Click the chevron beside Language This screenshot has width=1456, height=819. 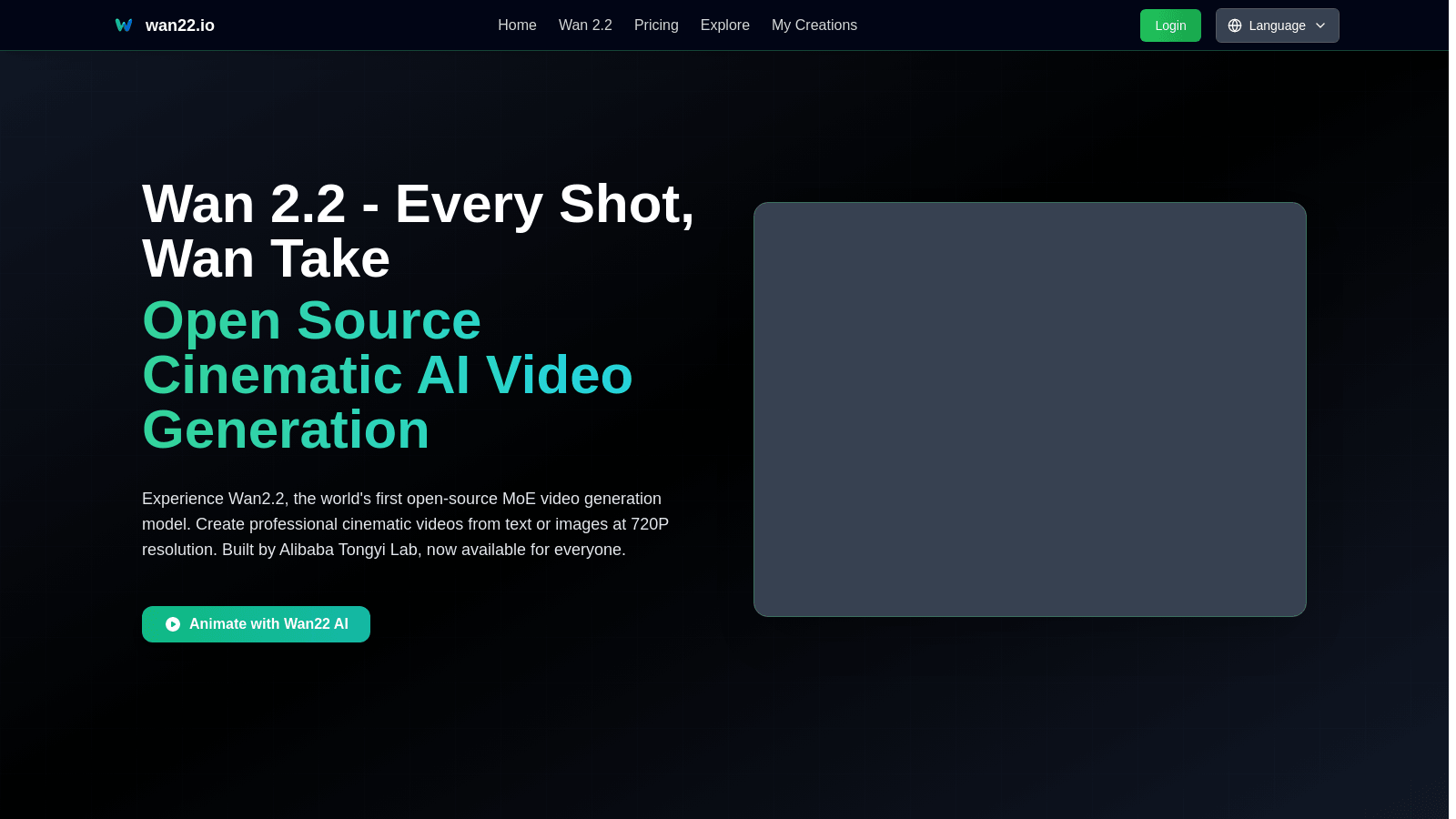click(x=1319, y=25)
